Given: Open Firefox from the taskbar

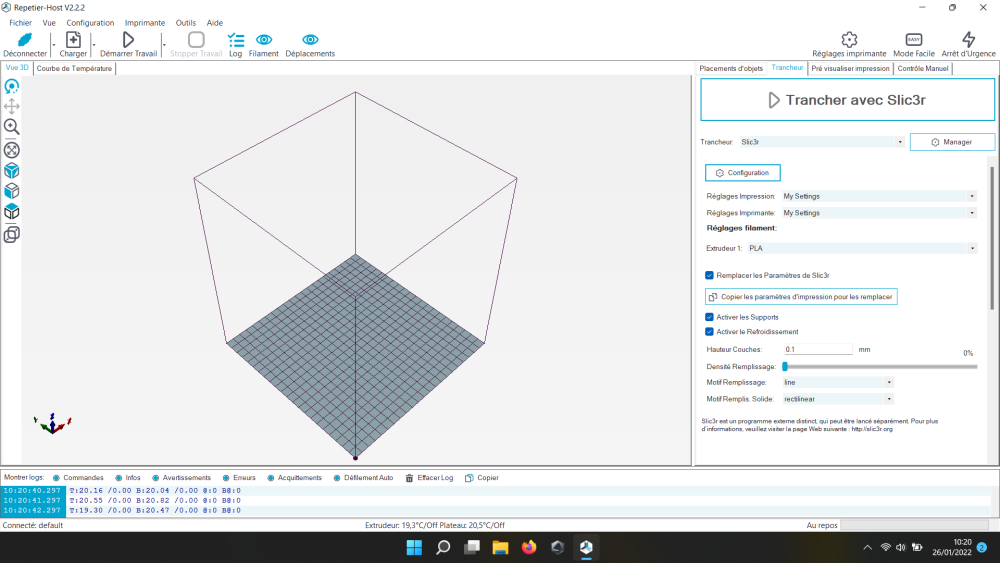Looking at the screenshot, I should click(529, 547).
